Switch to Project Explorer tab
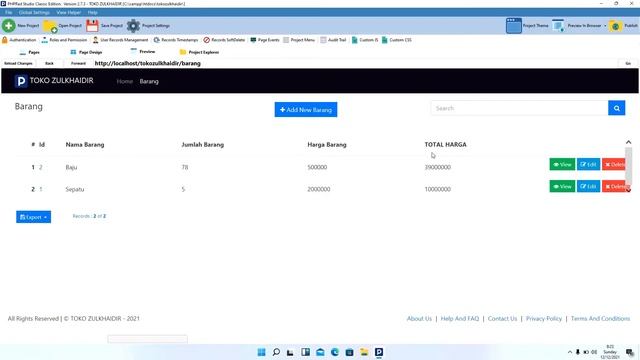640x360 pixels. pyautogui.click(x=199, y=52)
